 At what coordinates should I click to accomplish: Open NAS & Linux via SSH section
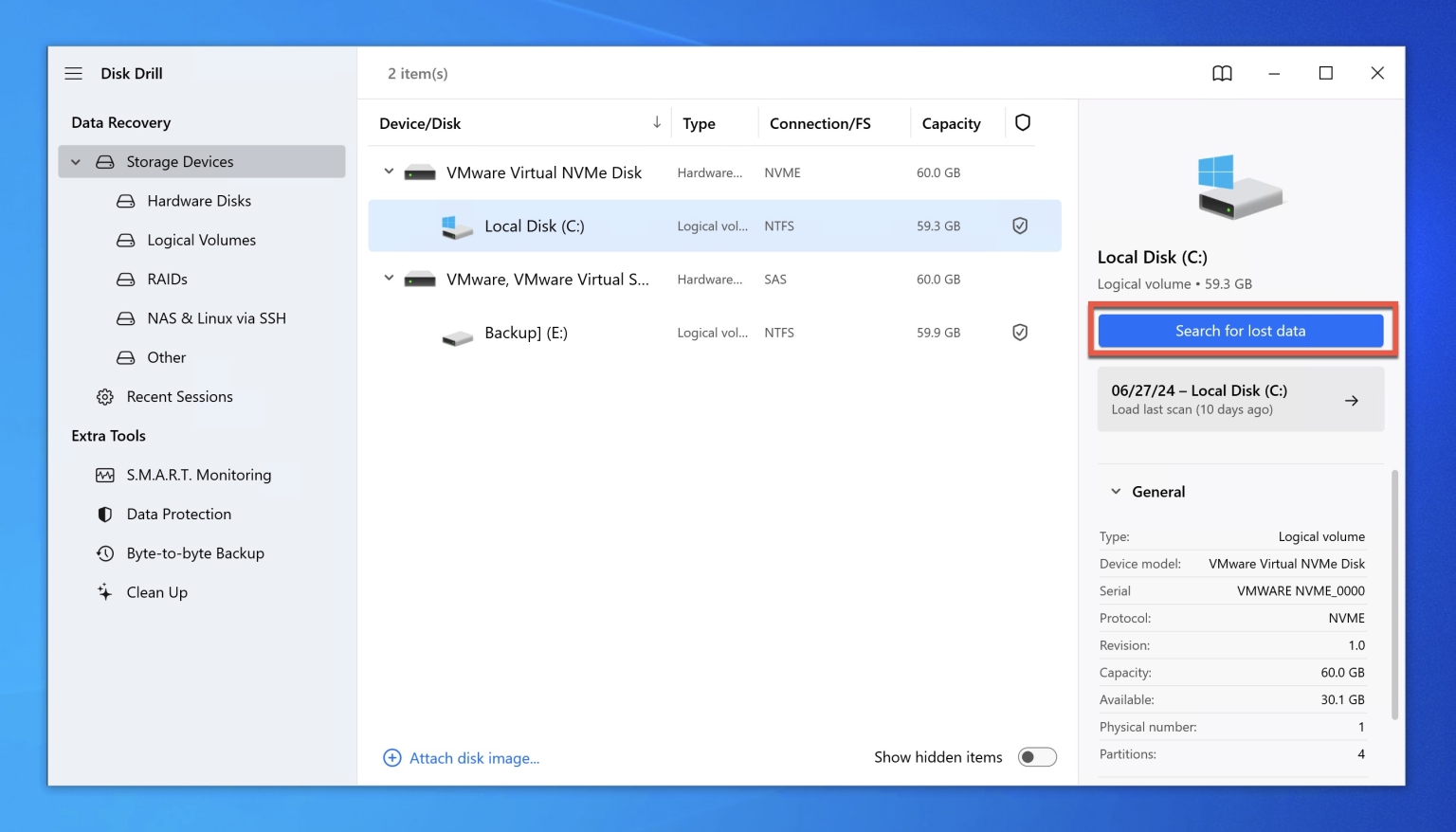[x=215, y=317]
